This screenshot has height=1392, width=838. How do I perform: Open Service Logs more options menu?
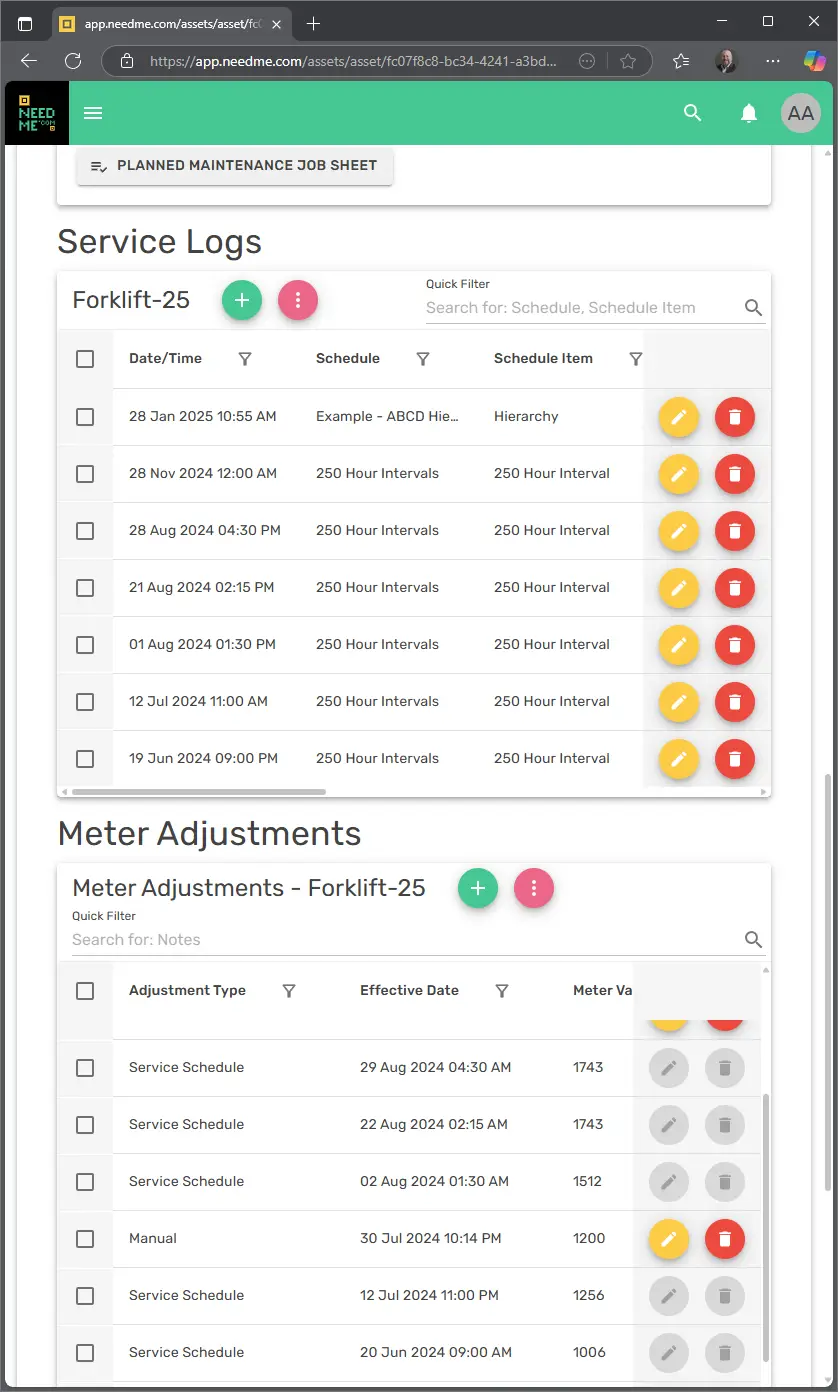298,300
